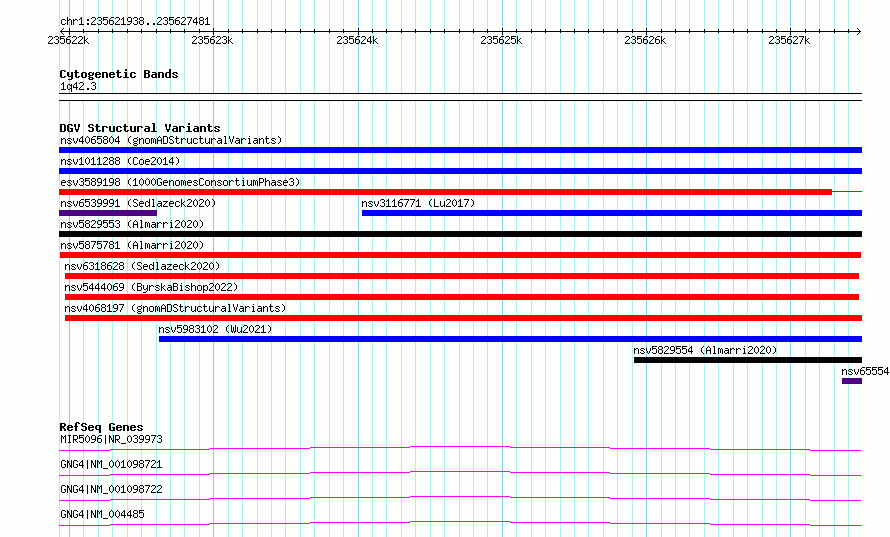
Task: Select the nsv6539991 (Sedlazeck2020) label
Action: (138, 203)
